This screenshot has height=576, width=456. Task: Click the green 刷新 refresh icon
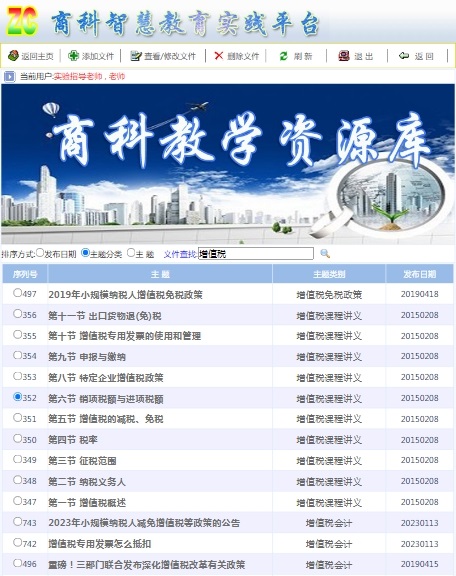283,56
